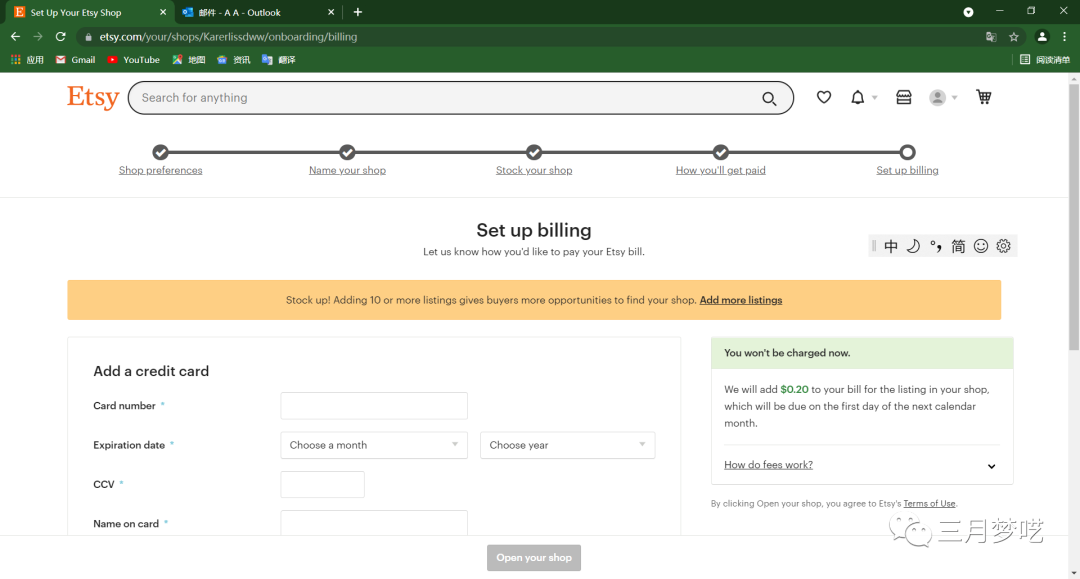
Task: Click the browser reload icon
Action: pyautogui.click(x=60, y=37)
